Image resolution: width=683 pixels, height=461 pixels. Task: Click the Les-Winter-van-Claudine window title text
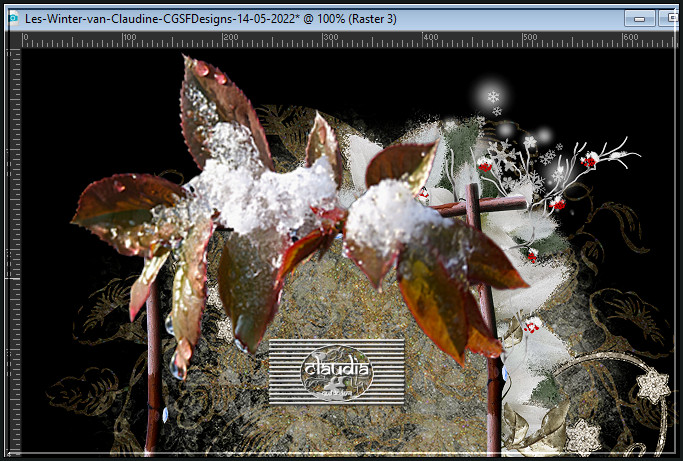point(211,19)
